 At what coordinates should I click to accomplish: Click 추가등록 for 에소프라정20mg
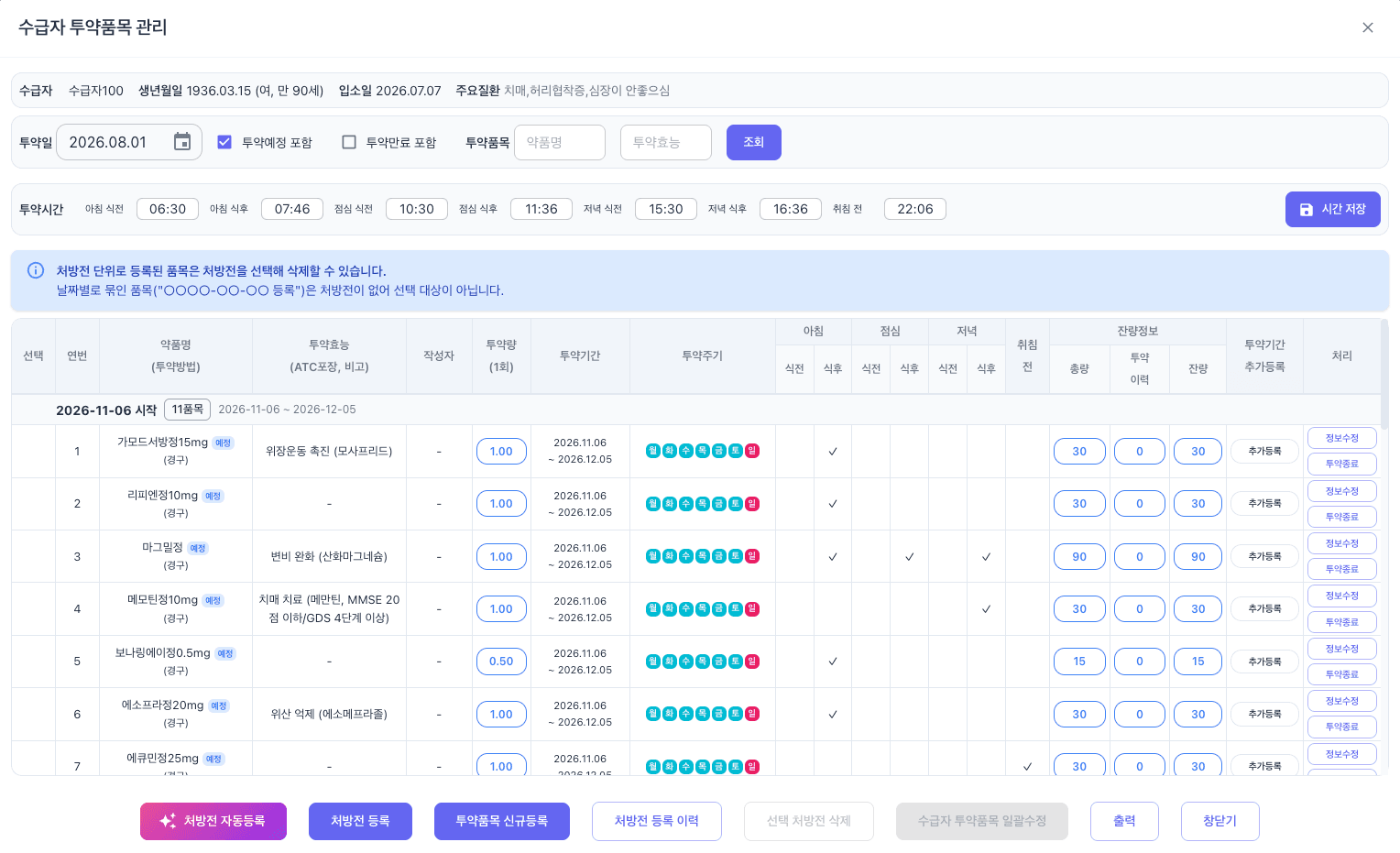pos(1265,714)
